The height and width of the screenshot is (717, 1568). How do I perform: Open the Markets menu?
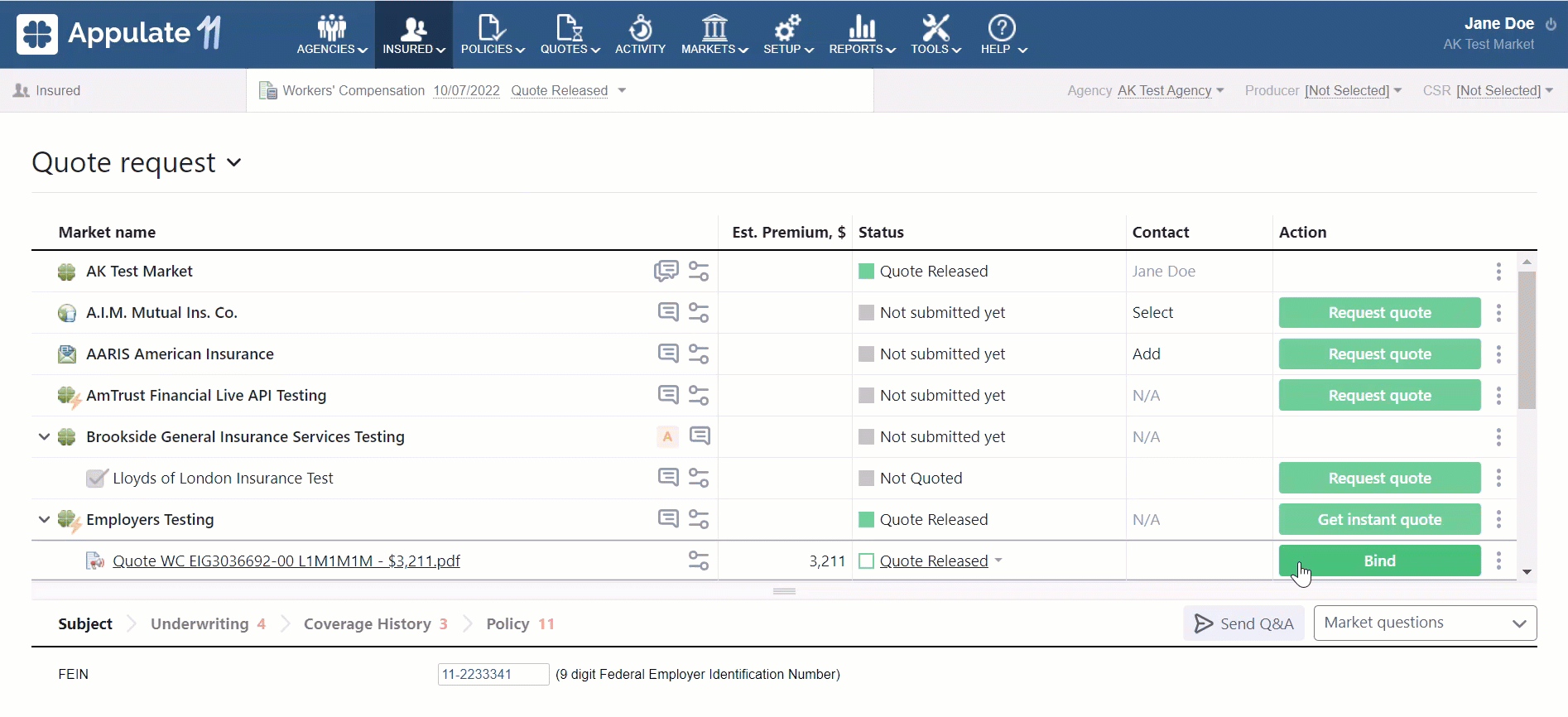(714, 35)
